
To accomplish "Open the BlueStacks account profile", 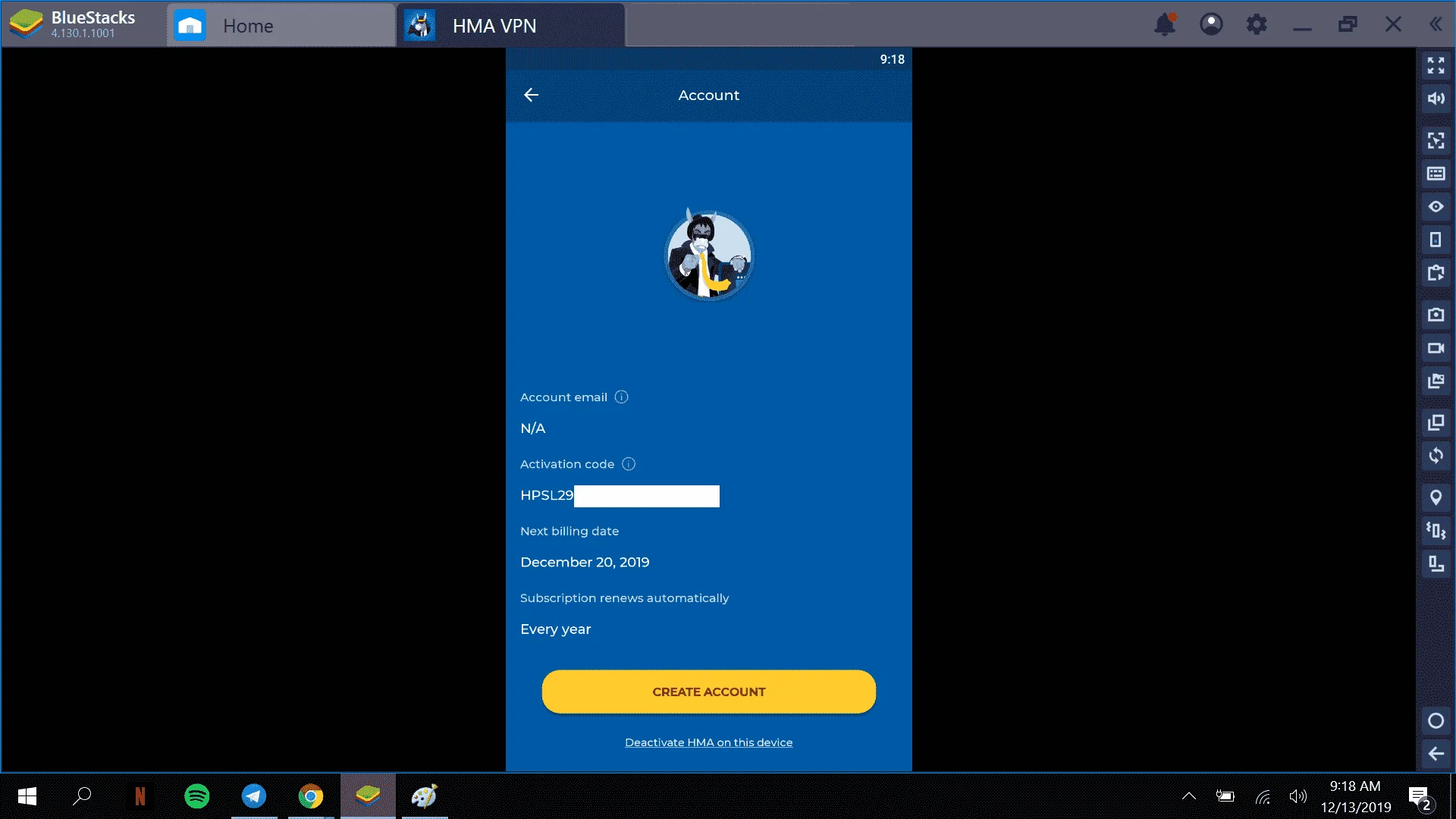I will [1211, 24].
